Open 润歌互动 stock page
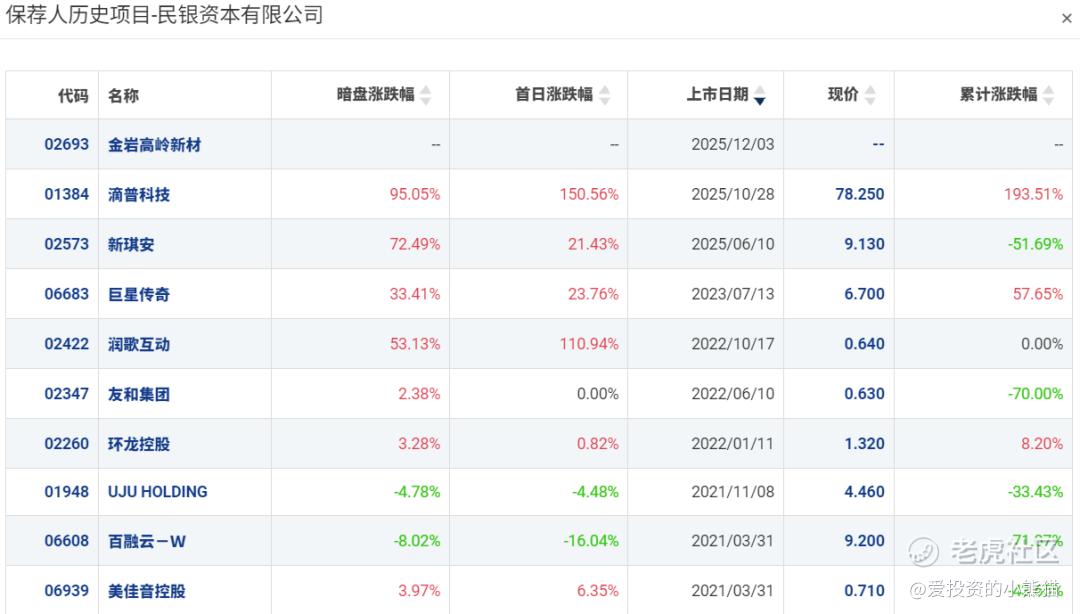 tap(138, 345)
